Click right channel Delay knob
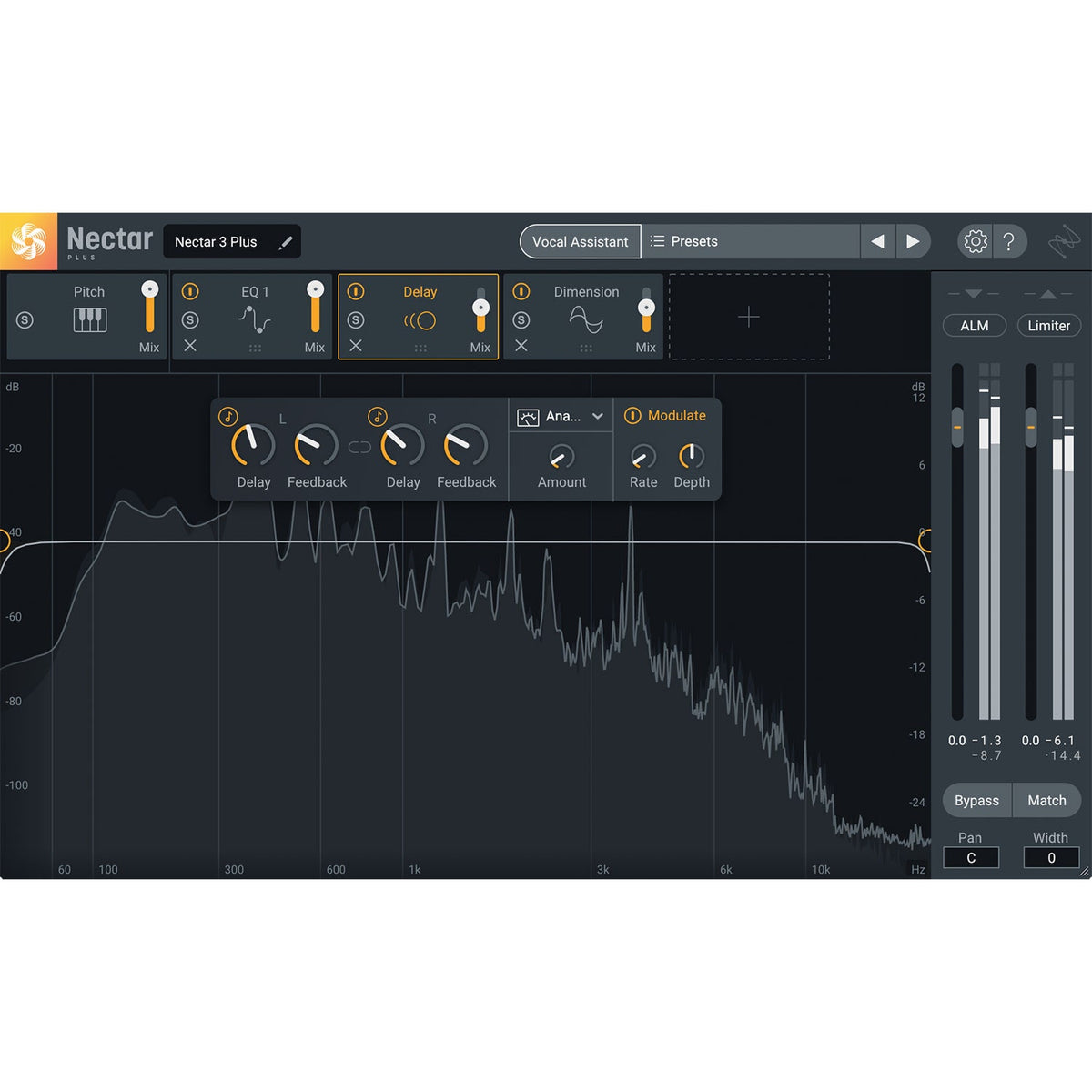Image resolution: width=1092 pixels, height=1092 pixels. coord(402,446)
